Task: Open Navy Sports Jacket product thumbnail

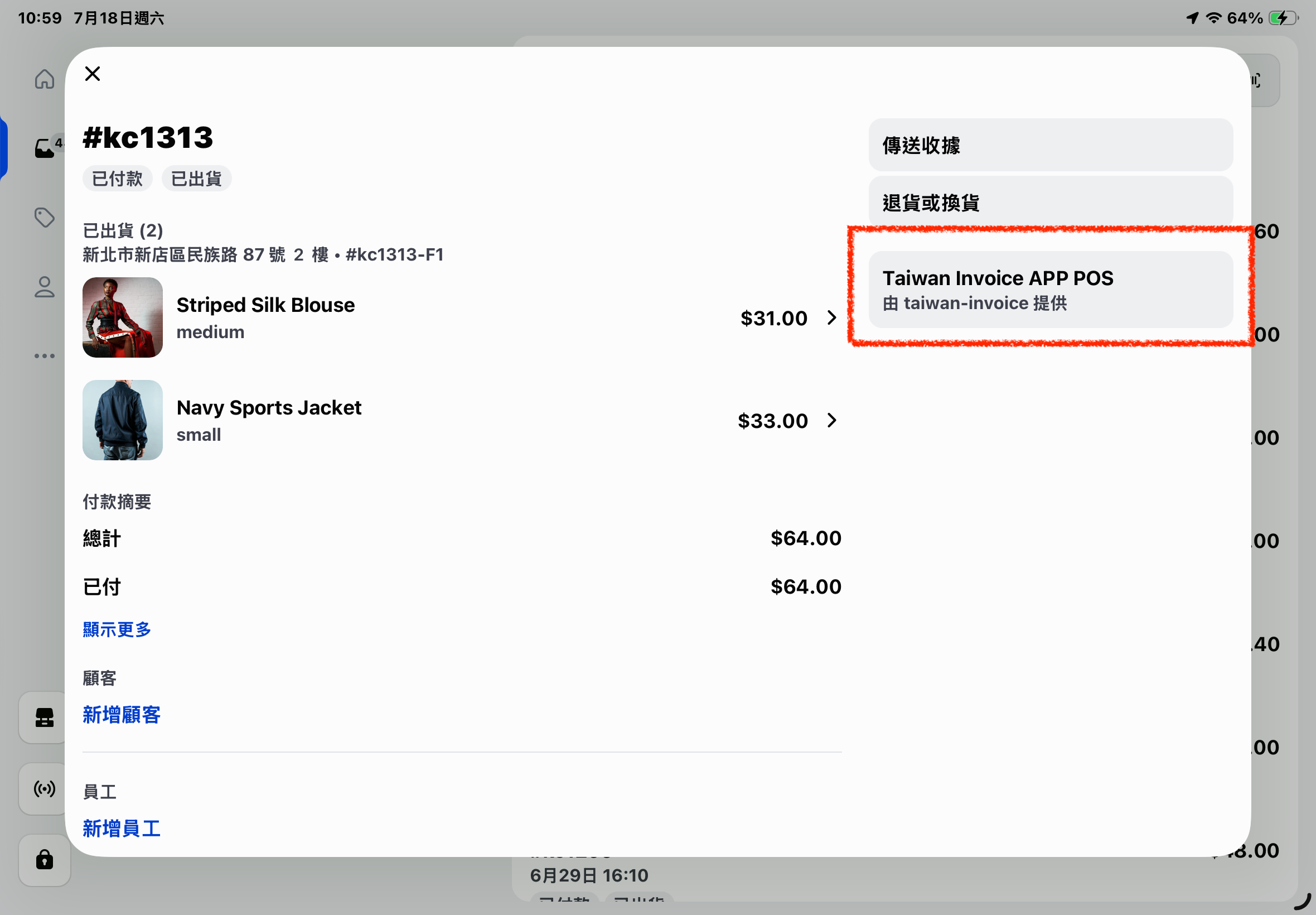Action: (123, 420)
